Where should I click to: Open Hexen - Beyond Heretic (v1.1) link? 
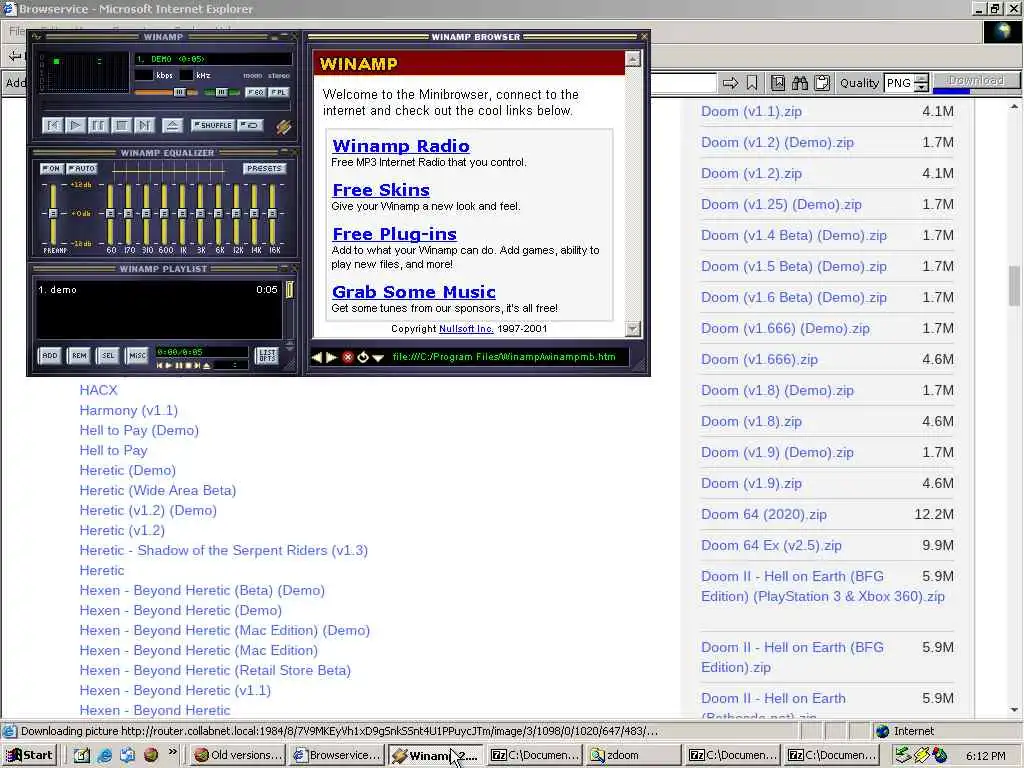[175, 690]
